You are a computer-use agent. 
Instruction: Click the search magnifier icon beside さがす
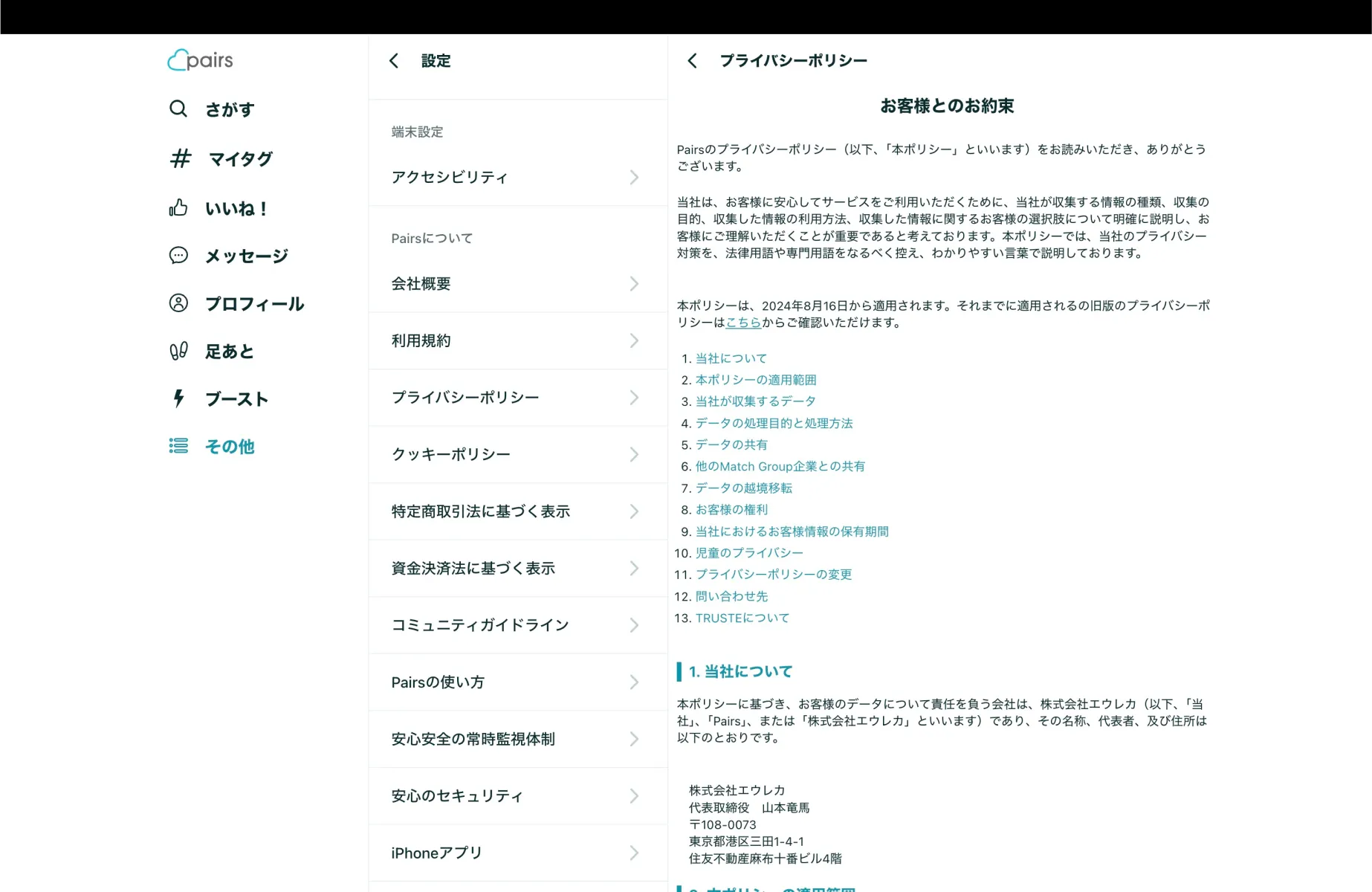tap(178, 109)
